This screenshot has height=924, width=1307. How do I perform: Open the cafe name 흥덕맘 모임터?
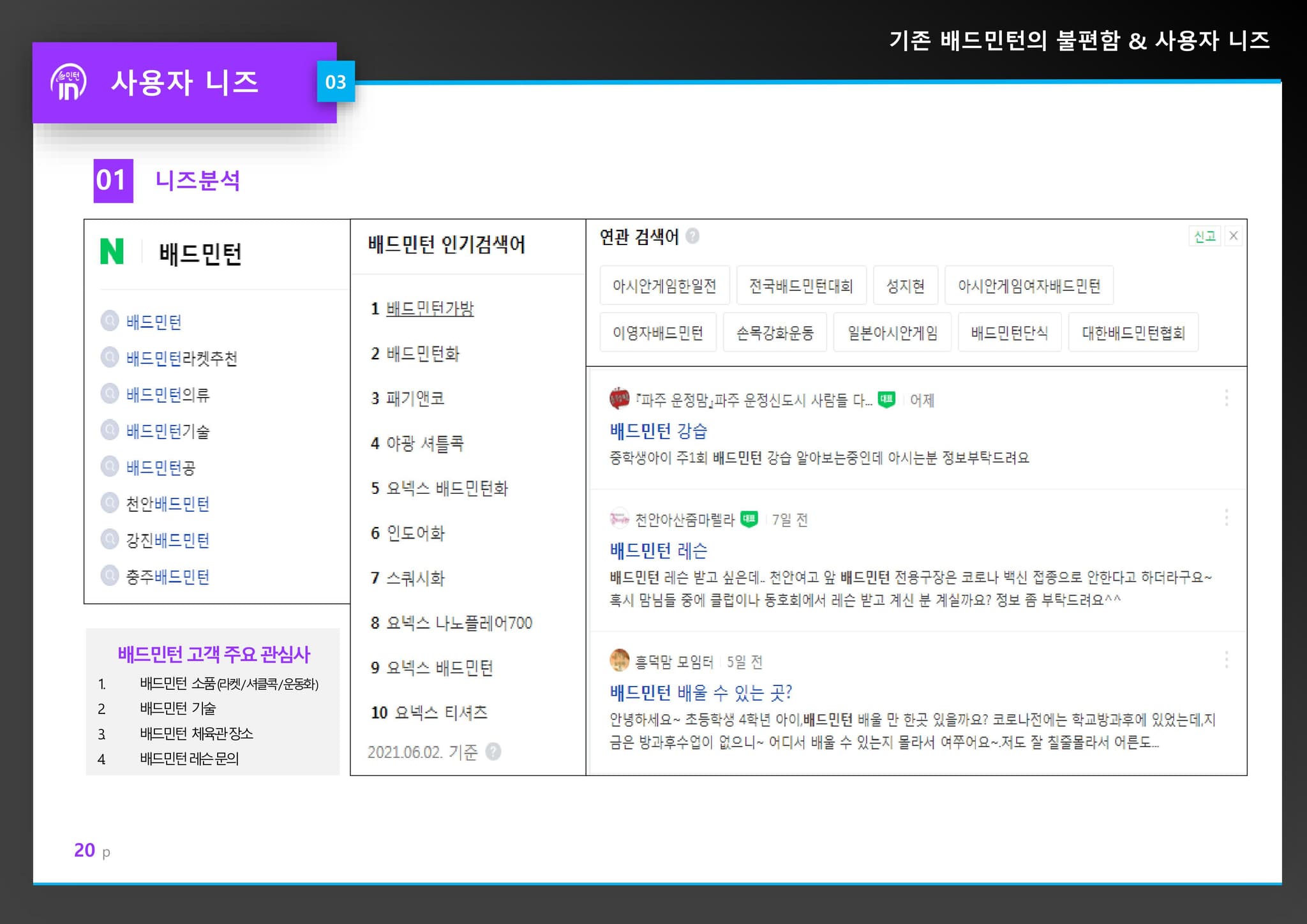[x=674, y=662]
